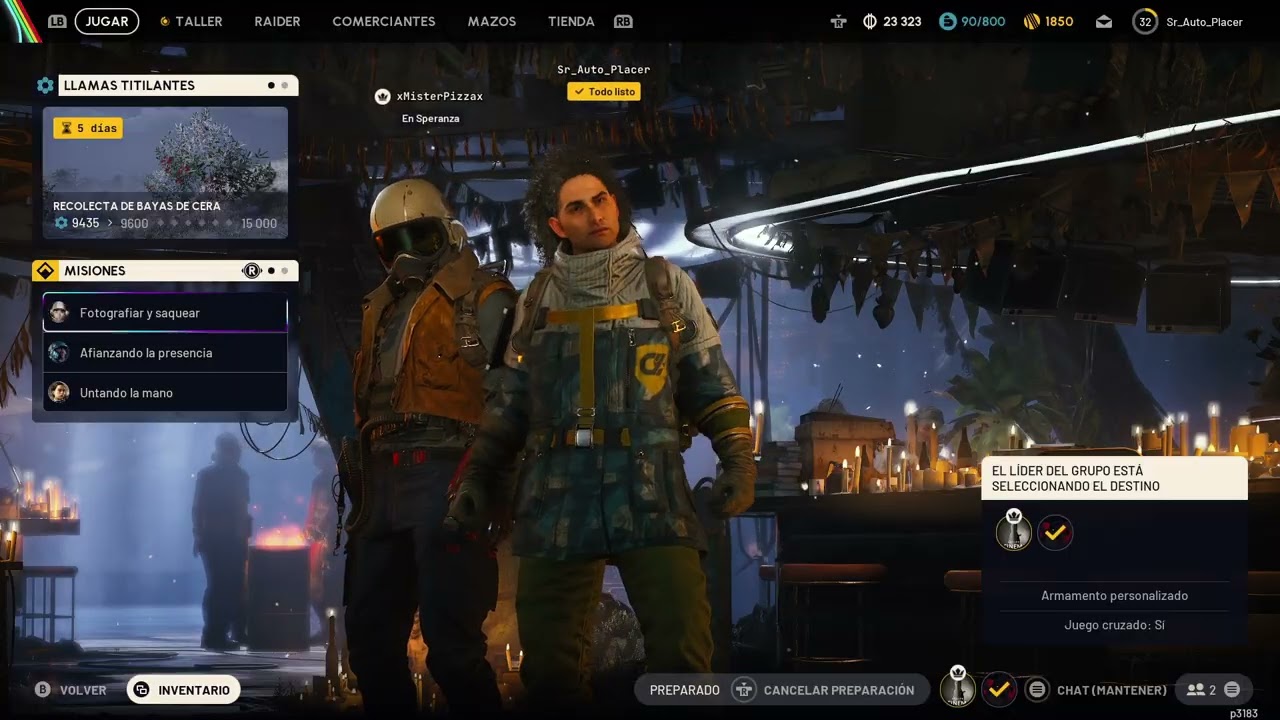Click the LB bumper icon
Viewport: 1280px width, 720px height.
(57, 21)
